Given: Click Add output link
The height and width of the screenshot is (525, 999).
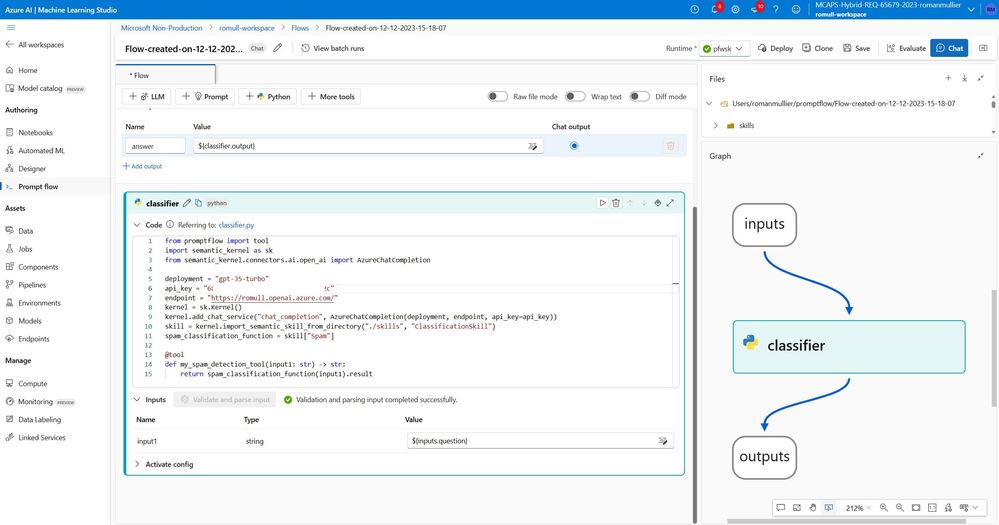Looking at the screenshot, I should [143, 166].
